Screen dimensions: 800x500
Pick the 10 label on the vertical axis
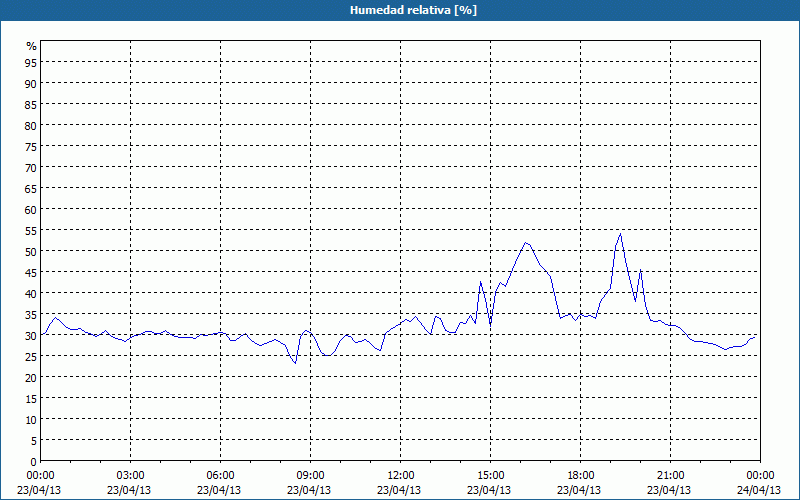31,420
